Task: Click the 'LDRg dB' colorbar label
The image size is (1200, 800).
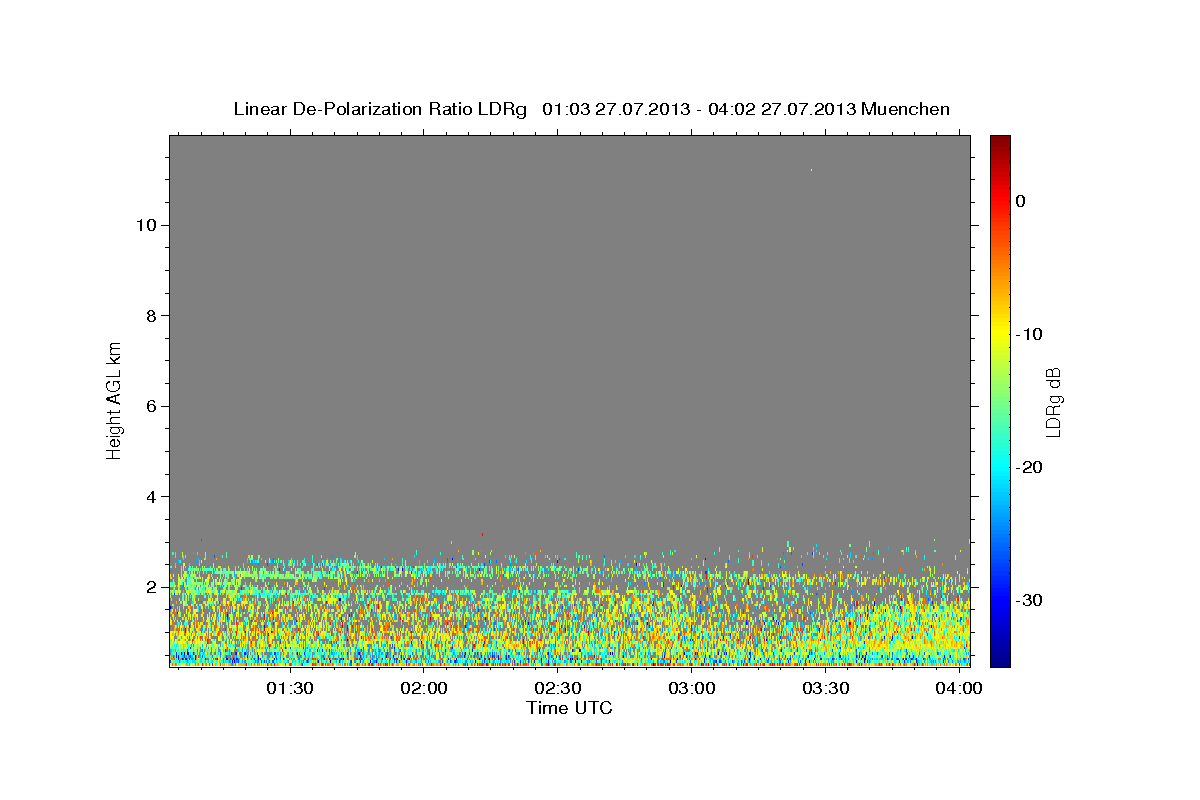Action: click(1053, 401)
